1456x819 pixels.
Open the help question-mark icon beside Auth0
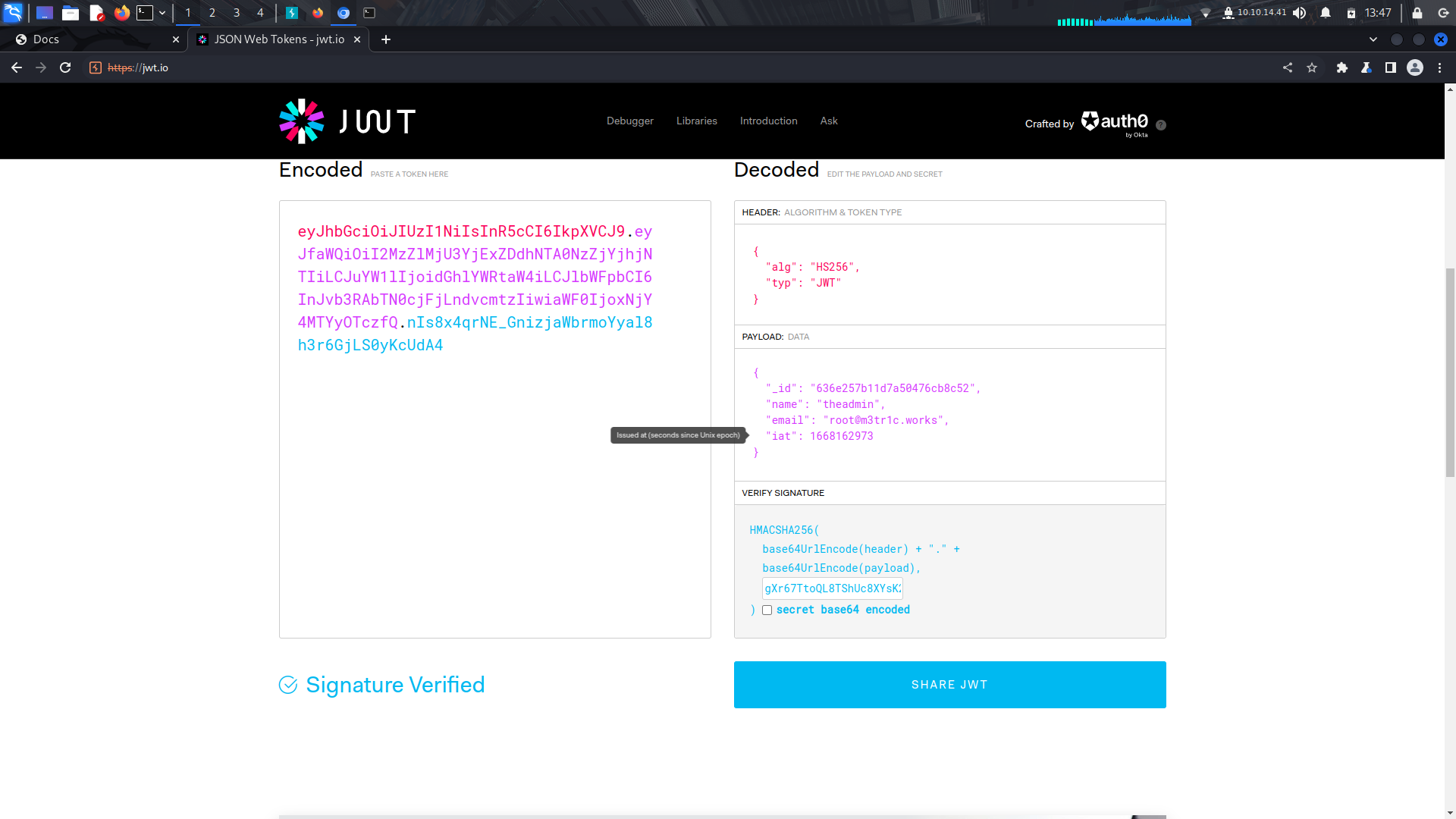point(1160,125)
